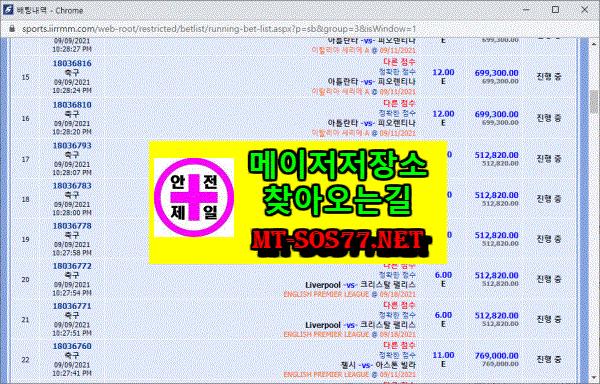Open bet ID 18036810
600x384 pixels.
pos(72,105)
